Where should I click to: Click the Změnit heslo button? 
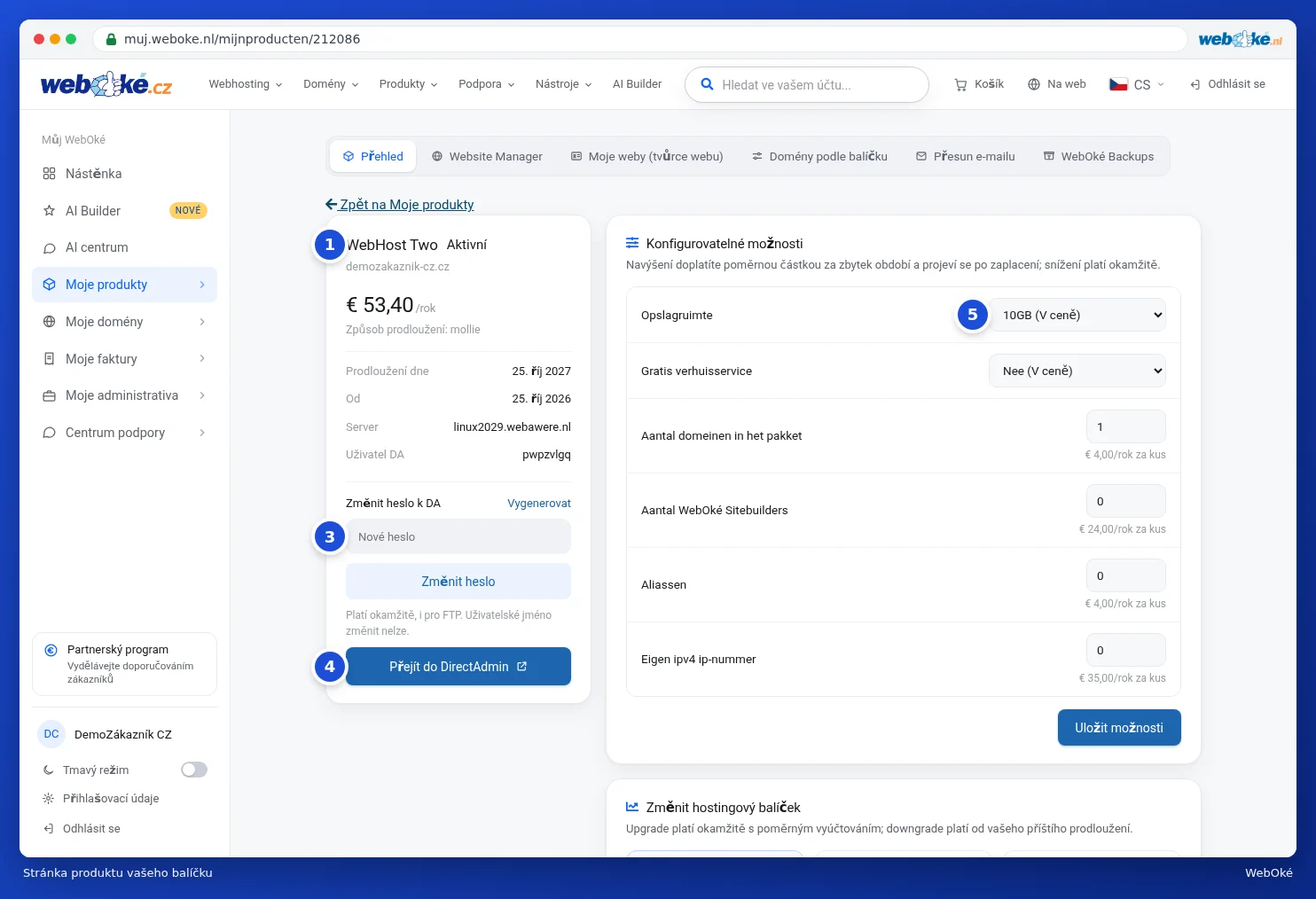(x=458, y=582)
